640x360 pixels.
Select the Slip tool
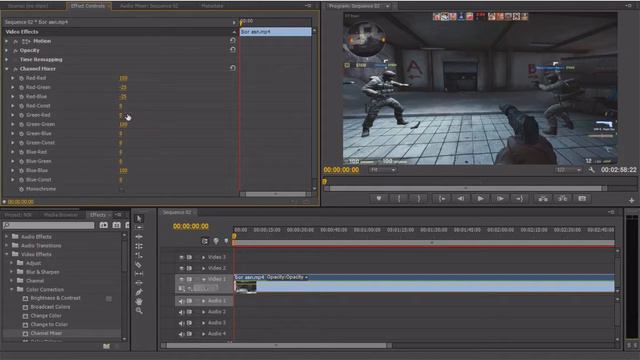[x=139, y=274]
